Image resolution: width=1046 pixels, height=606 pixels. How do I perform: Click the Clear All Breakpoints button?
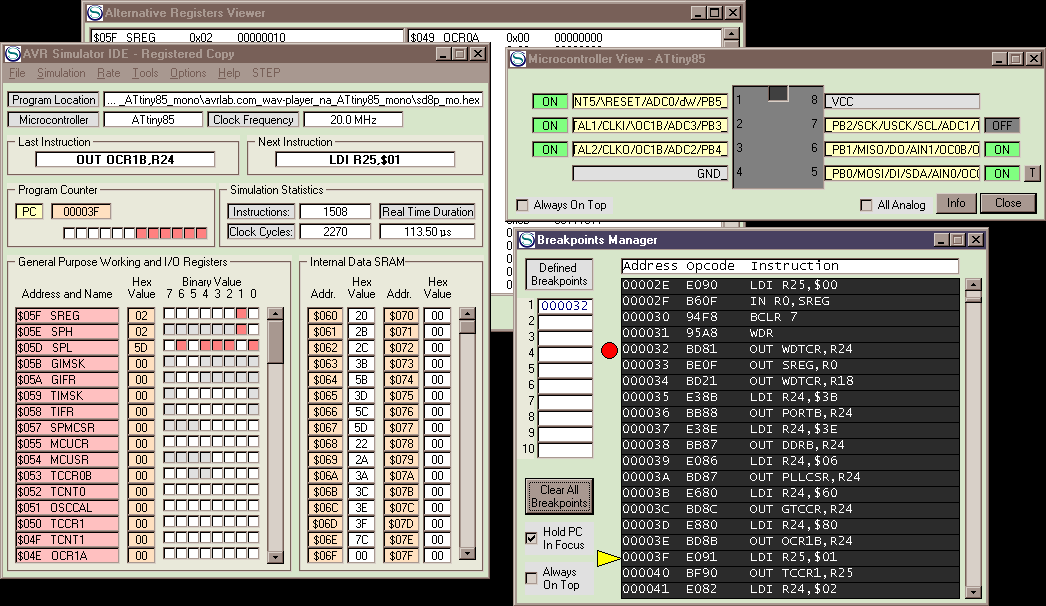tap(559, 496)
